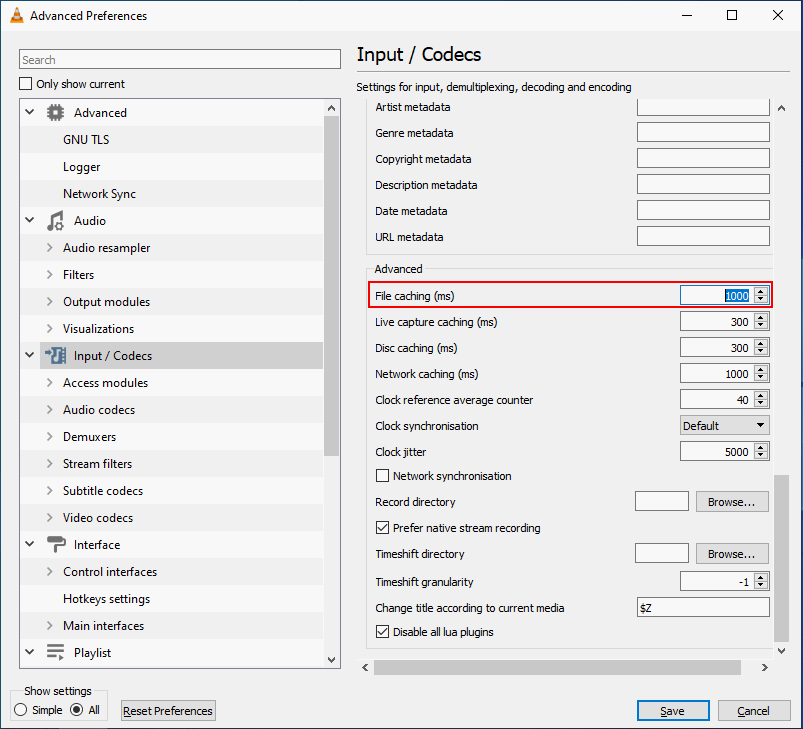The width and height of the screenshot is (803, 729).
Task: Click the Search preferences field
Action: [180, 59]
